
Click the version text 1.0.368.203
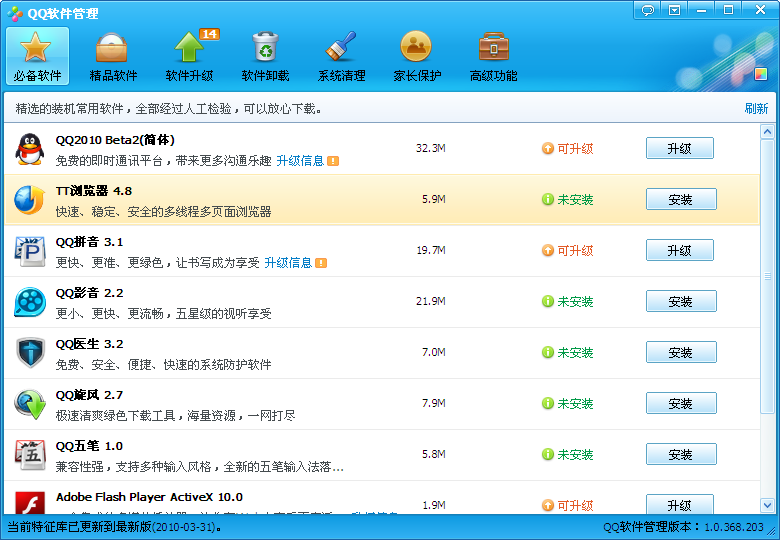pyautogui.click(x=734, y=527)
